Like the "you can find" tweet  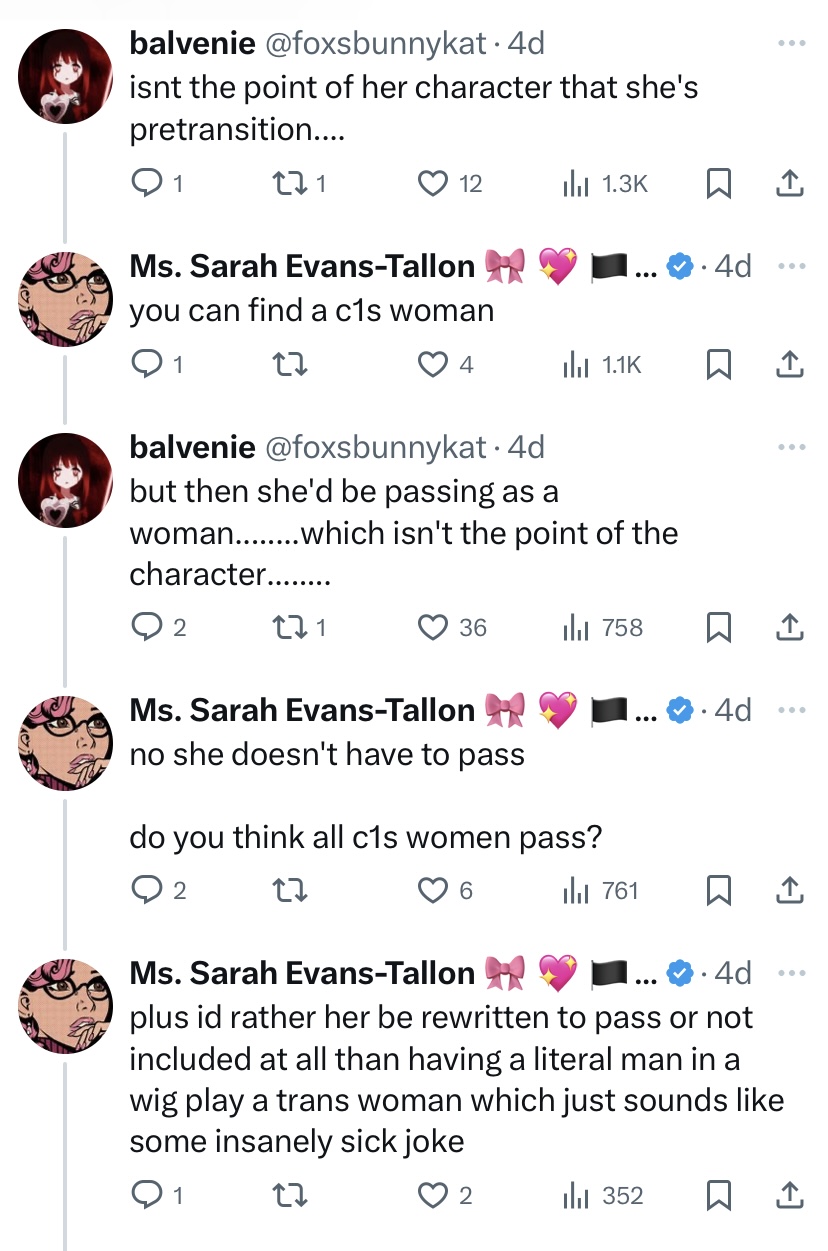pos(432,365)
